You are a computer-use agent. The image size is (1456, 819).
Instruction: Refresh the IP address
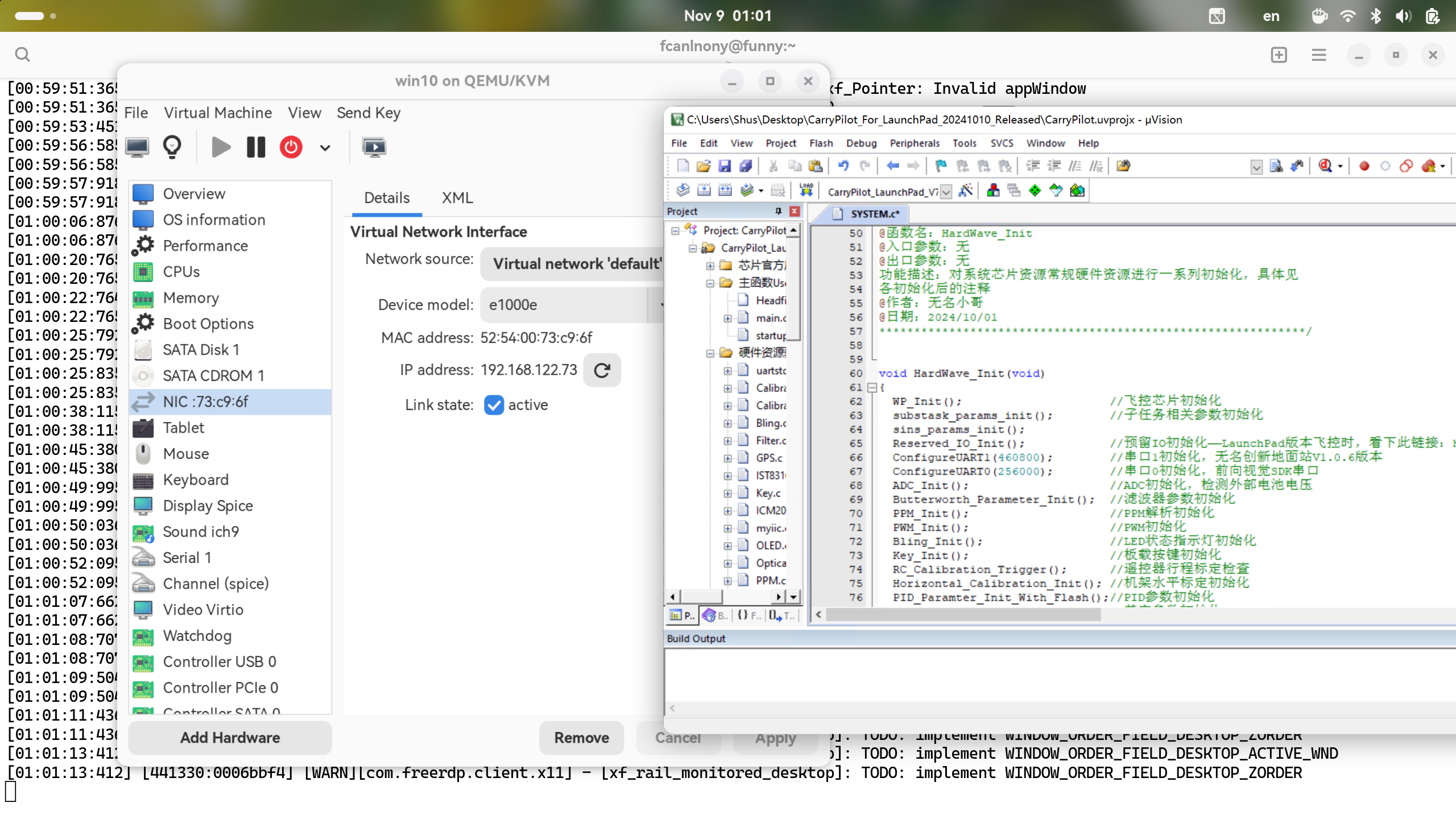pyautogui.click(x=602, y=370)
